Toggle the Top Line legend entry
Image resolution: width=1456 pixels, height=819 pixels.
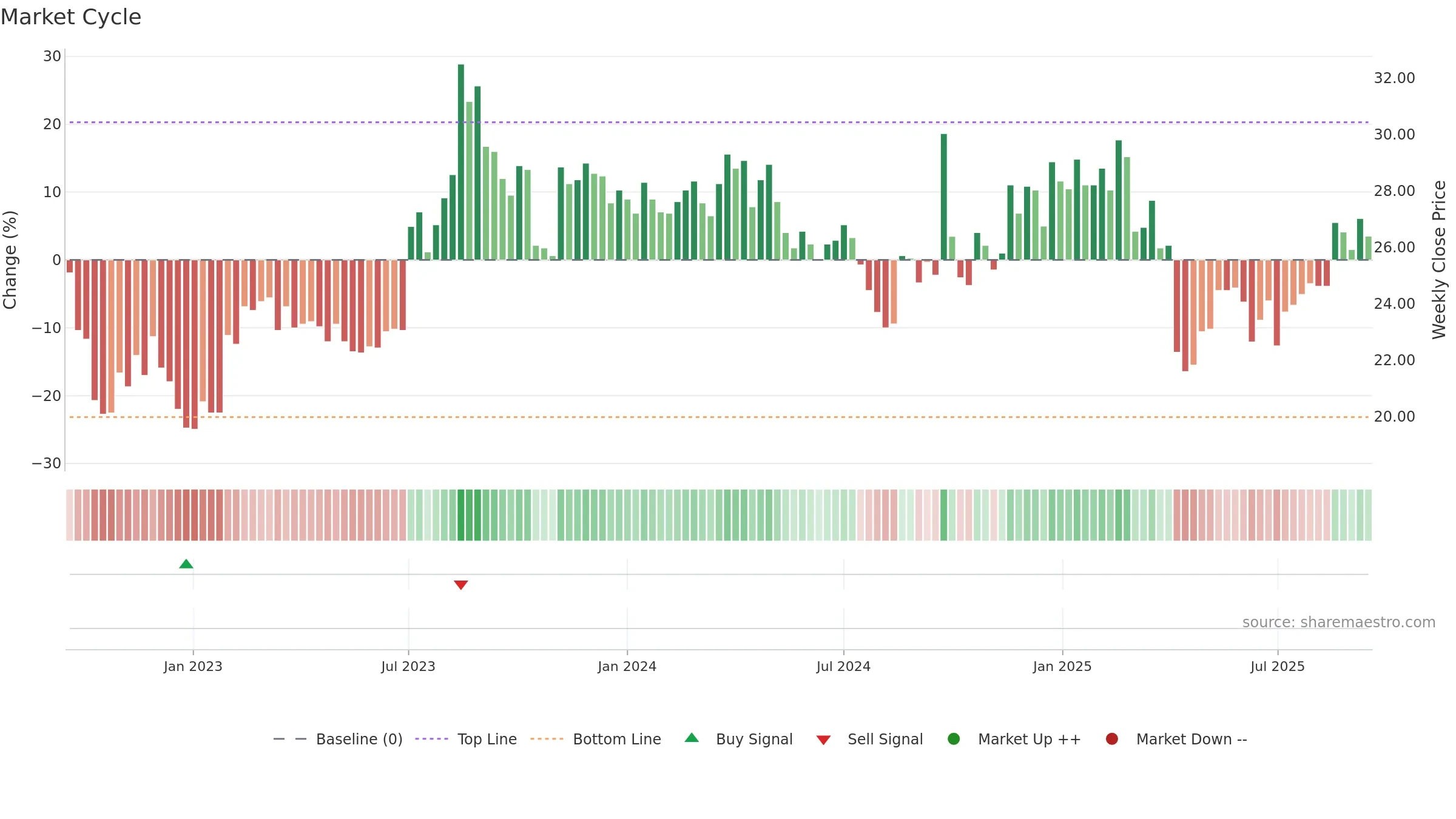pyautogui.click(x=466, y=739)
